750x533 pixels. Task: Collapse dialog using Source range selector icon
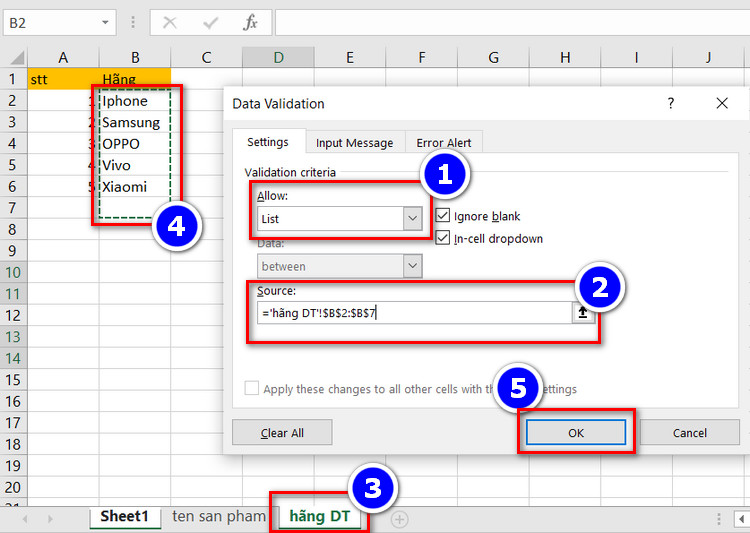[x=583, y=313]
